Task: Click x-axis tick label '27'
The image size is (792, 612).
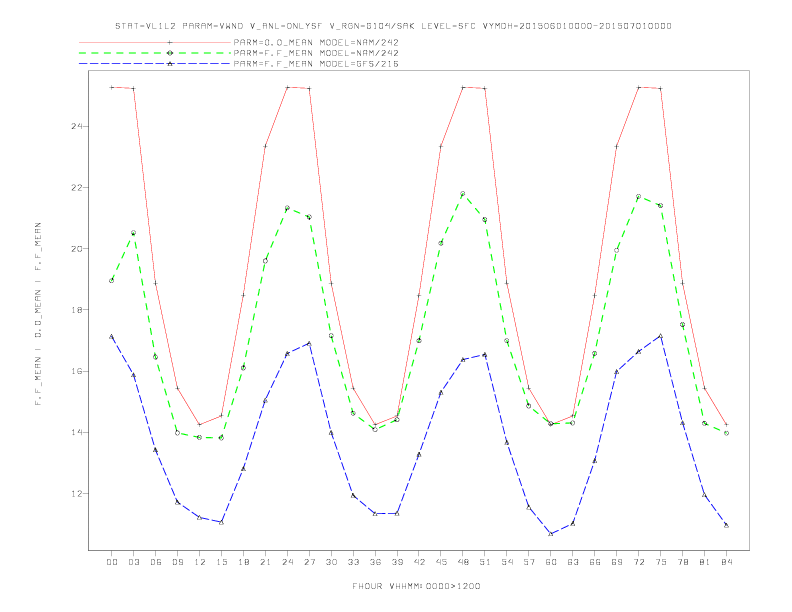Action: pyautogui.click(x=309, y=562)
